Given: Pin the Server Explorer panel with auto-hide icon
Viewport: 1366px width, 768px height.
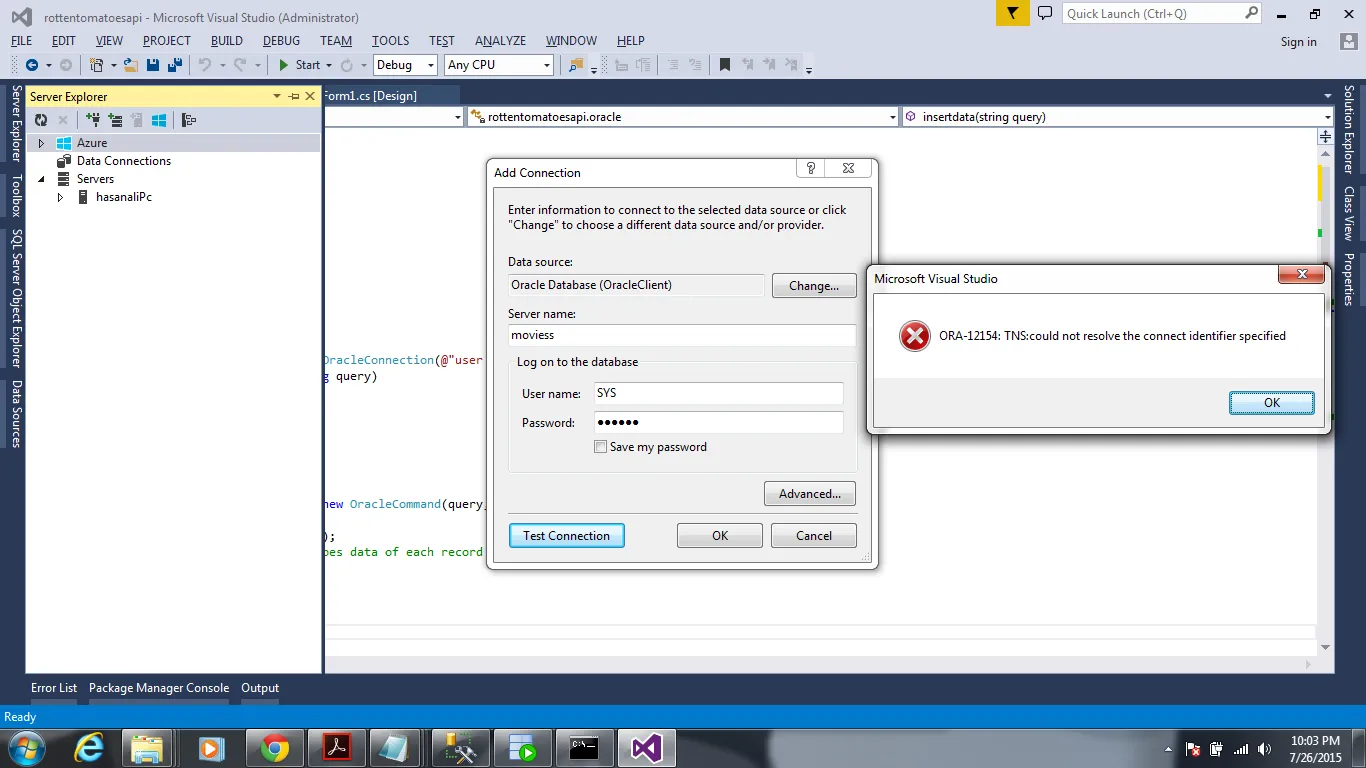Looking at the screenshot, I should tap(294, 96).
